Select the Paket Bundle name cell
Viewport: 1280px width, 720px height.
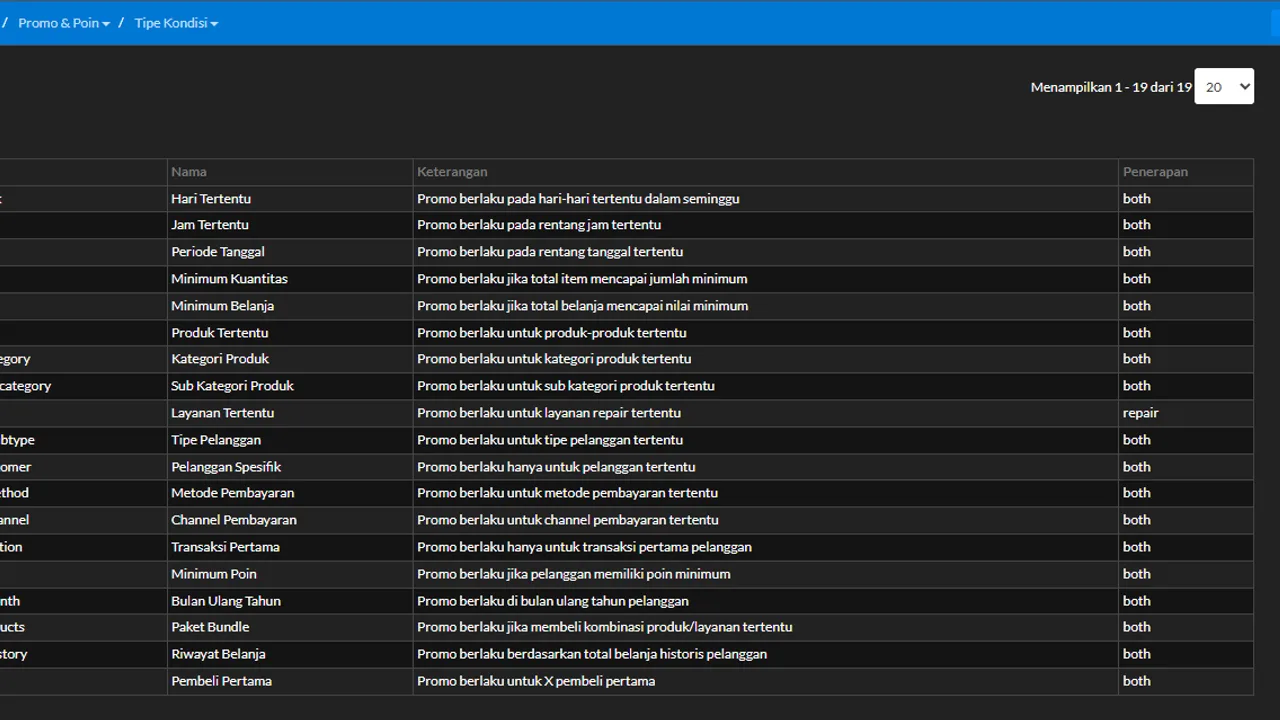[x=290, y=627]
